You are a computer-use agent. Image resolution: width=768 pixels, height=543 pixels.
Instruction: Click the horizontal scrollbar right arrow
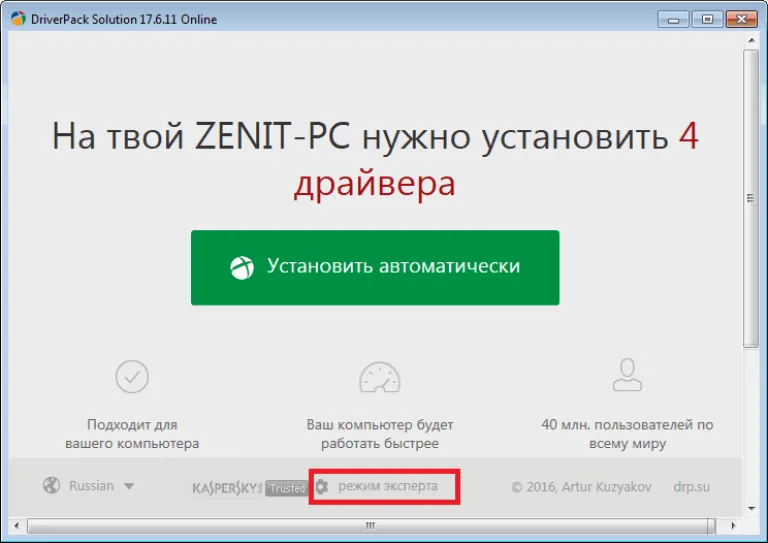(733, 526)
